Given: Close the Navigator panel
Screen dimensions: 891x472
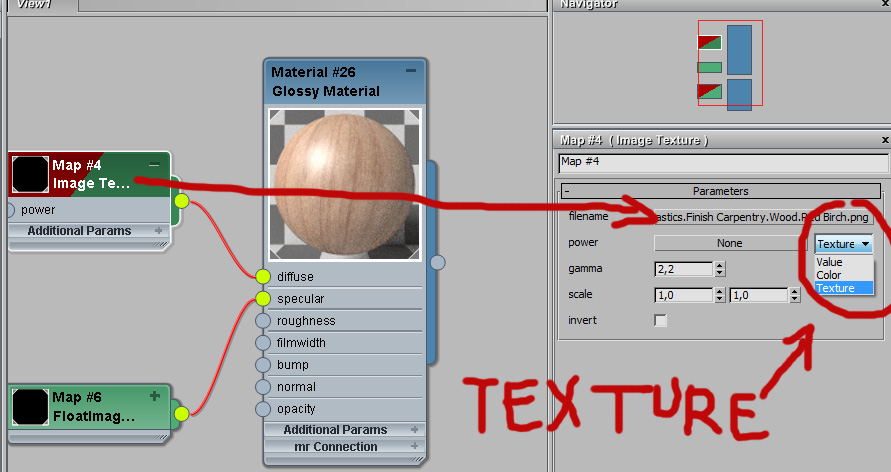Looking at the screenshot, I should 885,4.
